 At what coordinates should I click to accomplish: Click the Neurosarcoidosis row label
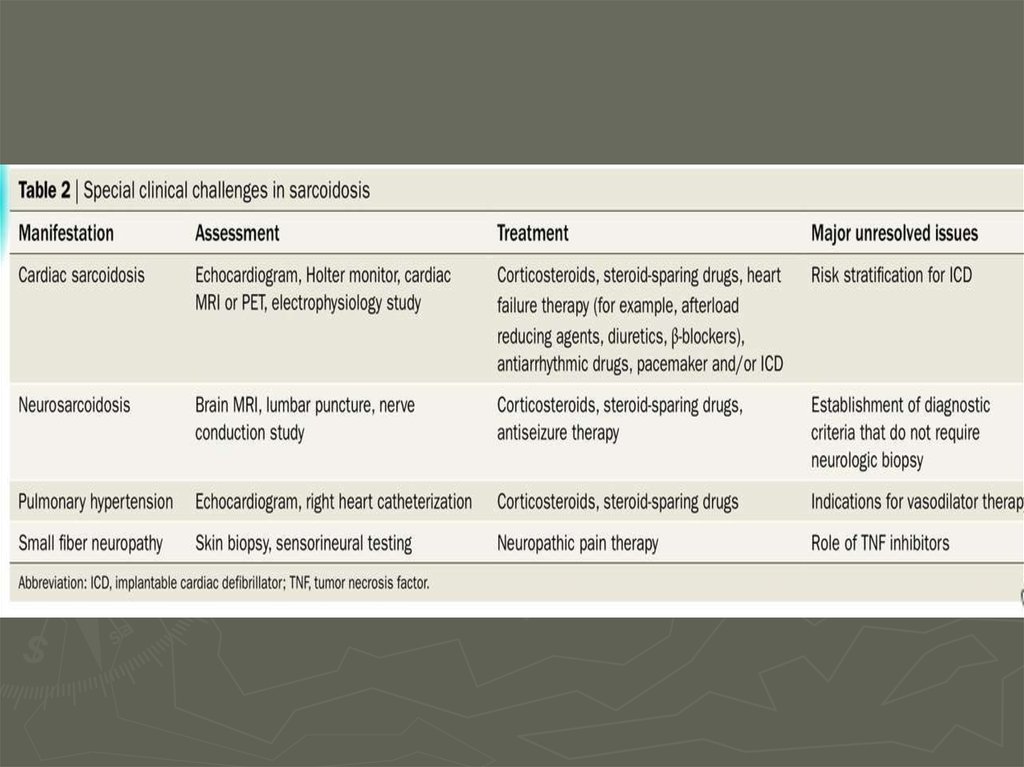tap(74, 406)
